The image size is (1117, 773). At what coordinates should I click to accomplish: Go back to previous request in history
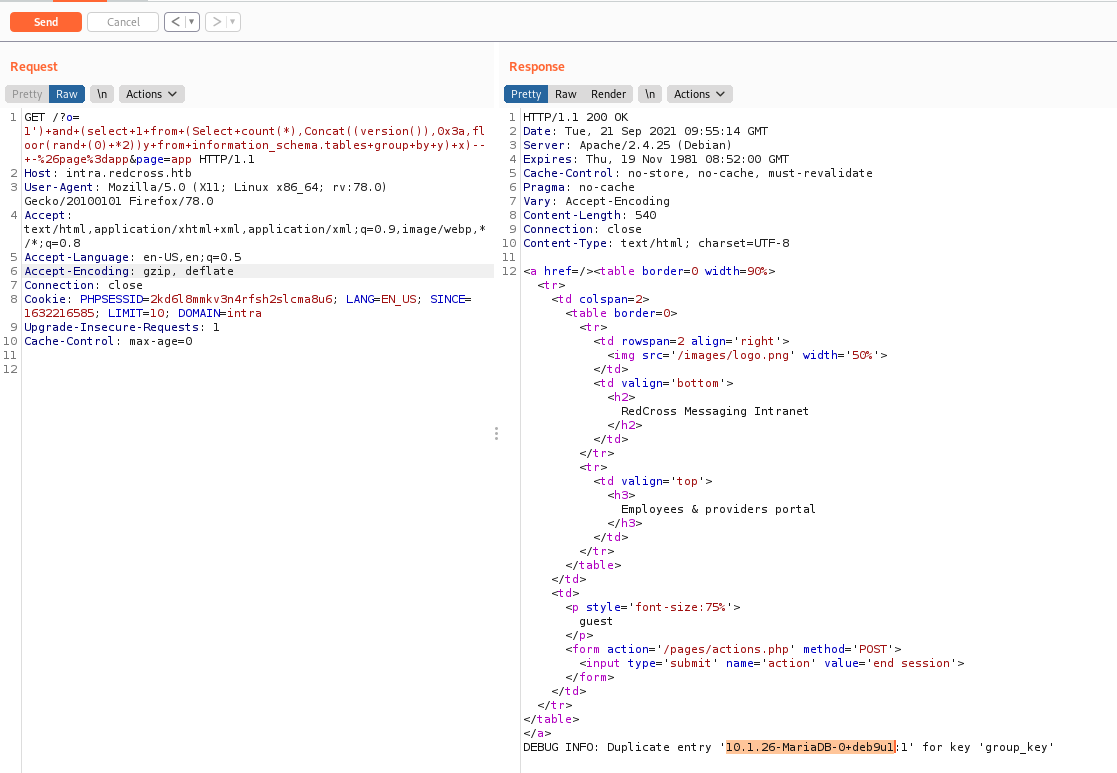175,22
